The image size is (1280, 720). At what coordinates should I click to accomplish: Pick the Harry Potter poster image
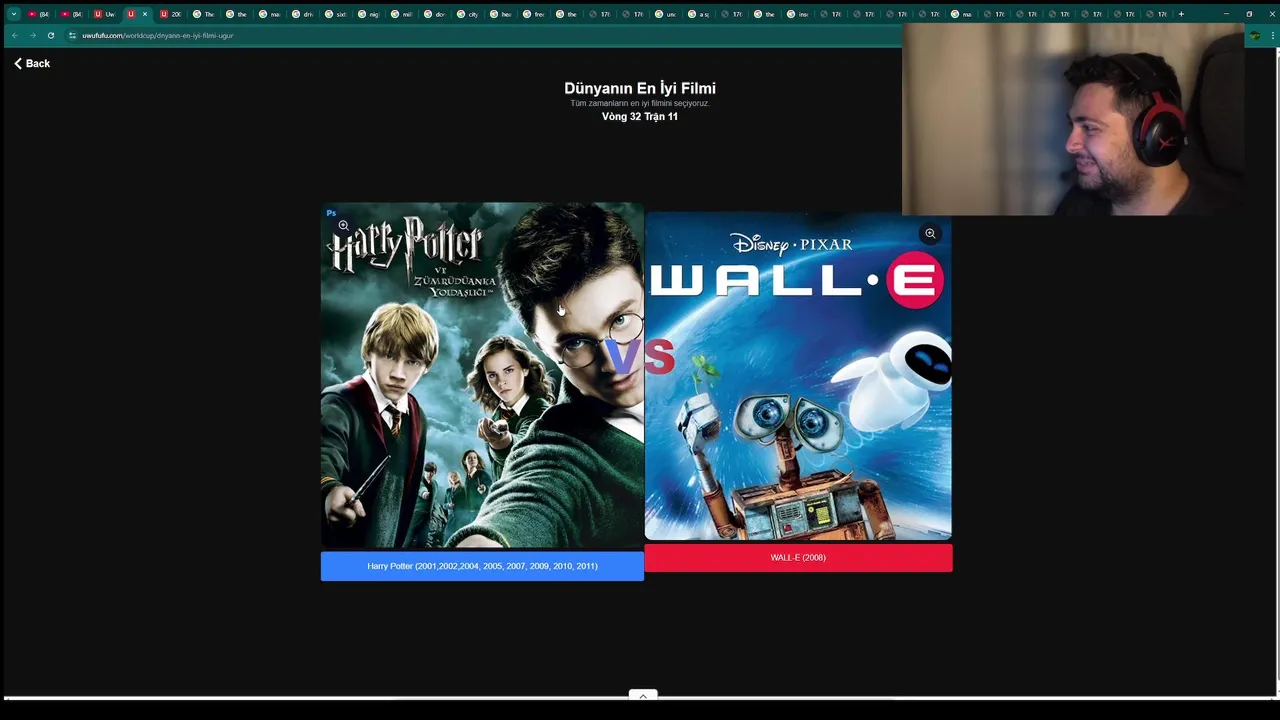tap(482, 376)
